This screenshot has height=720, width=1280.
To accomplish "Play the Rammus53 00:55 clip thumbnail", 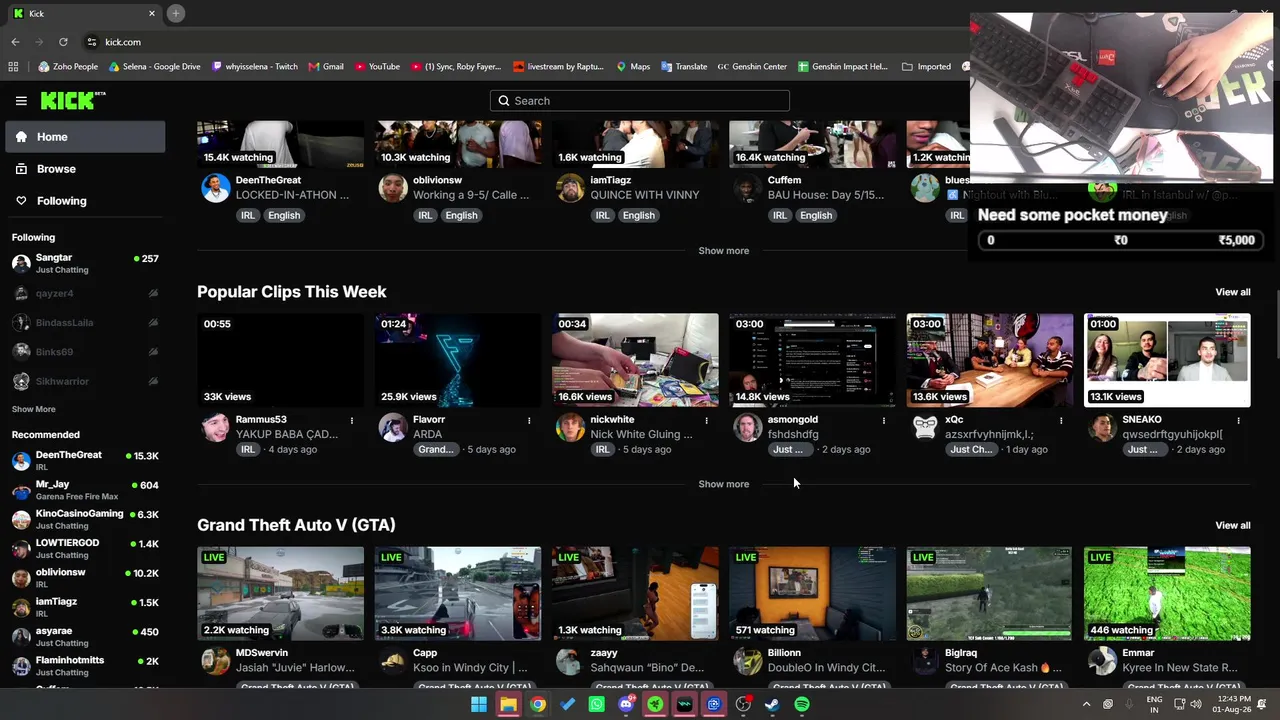I will tap(280, 360).
